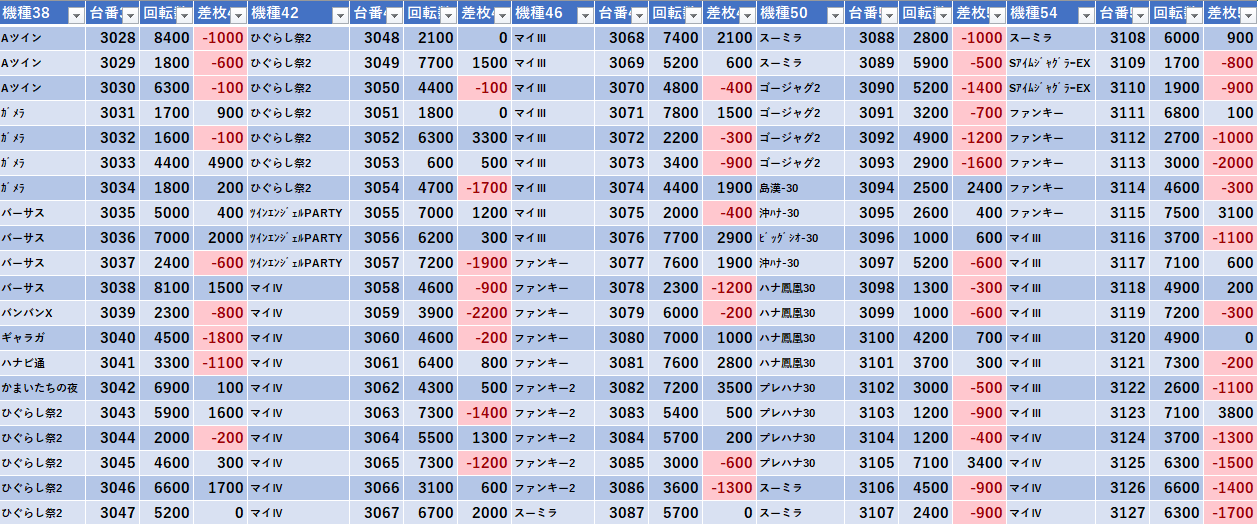Select the -2000 差枚 cell for machine 3113

tap(1231, 163)
